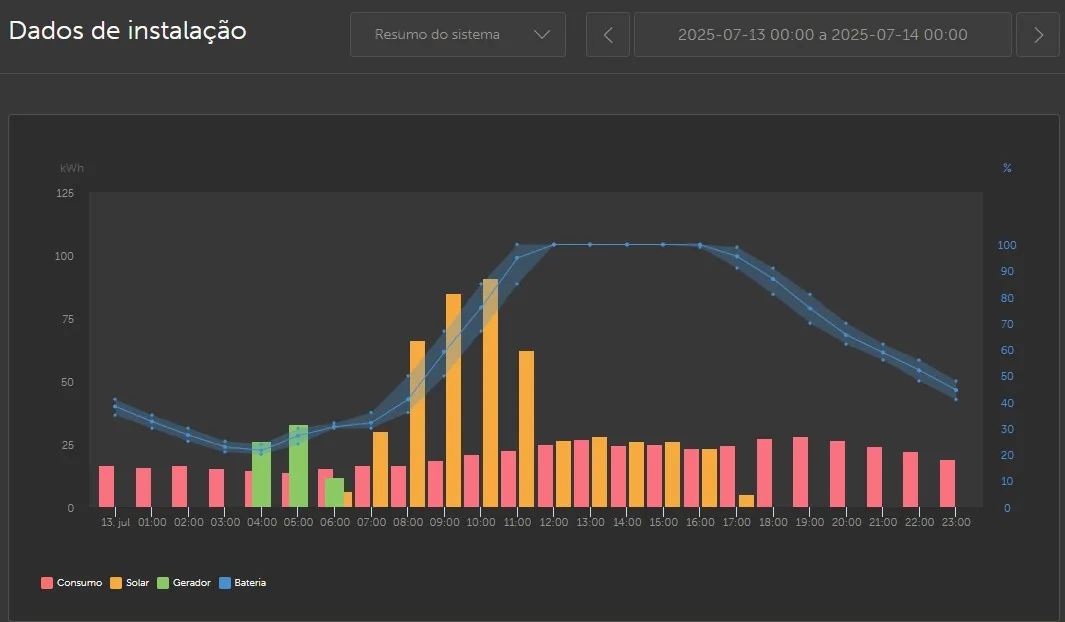Viewport: 1065px width, 622px height.
Task: Hide the Solar series via legend label
Action: tap(138, 582)
